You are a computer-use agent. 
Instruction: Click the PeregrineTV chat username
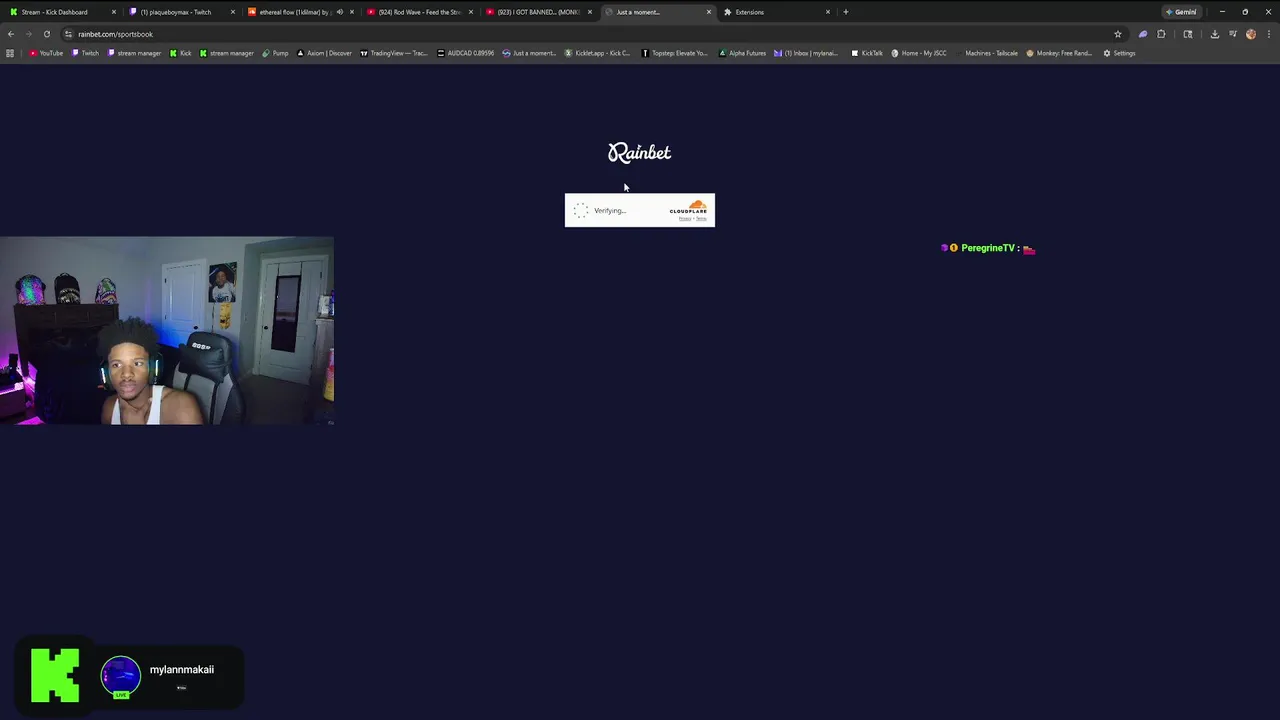[988, 248]
